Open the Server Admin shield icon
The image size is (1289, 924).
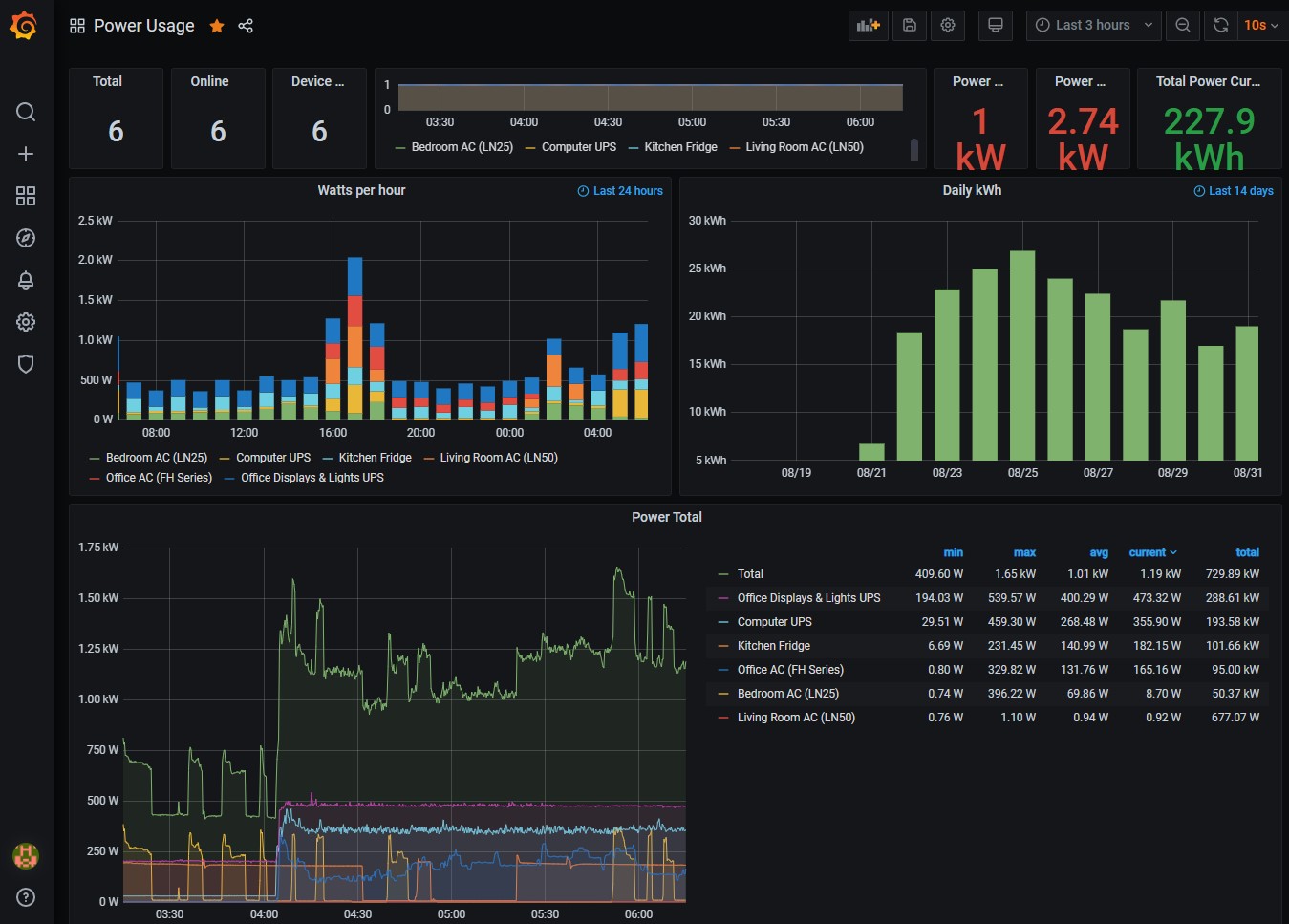(26, 364)
